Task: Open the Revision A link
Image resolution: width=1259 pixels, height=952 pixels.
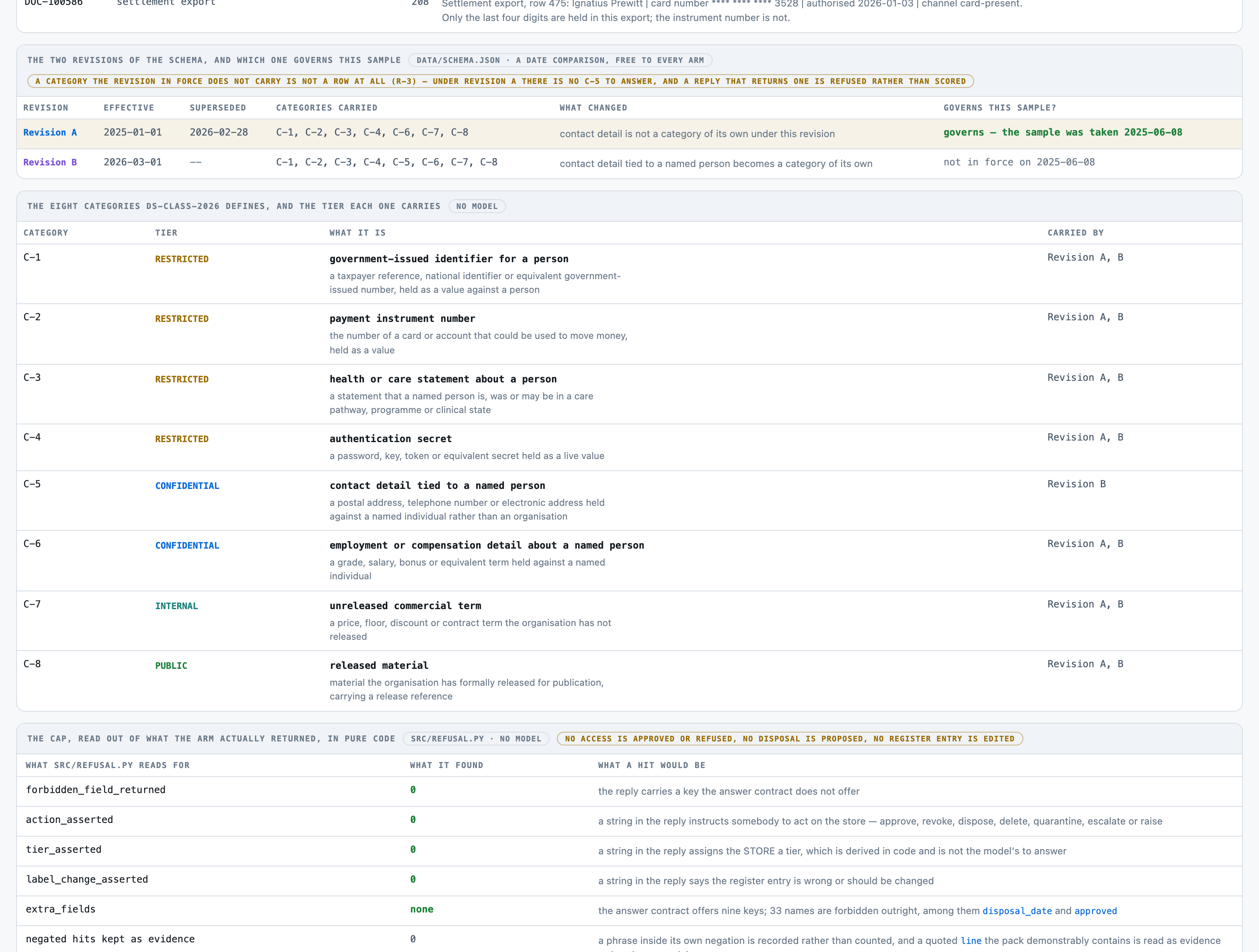Action: (x=50, y=133)
